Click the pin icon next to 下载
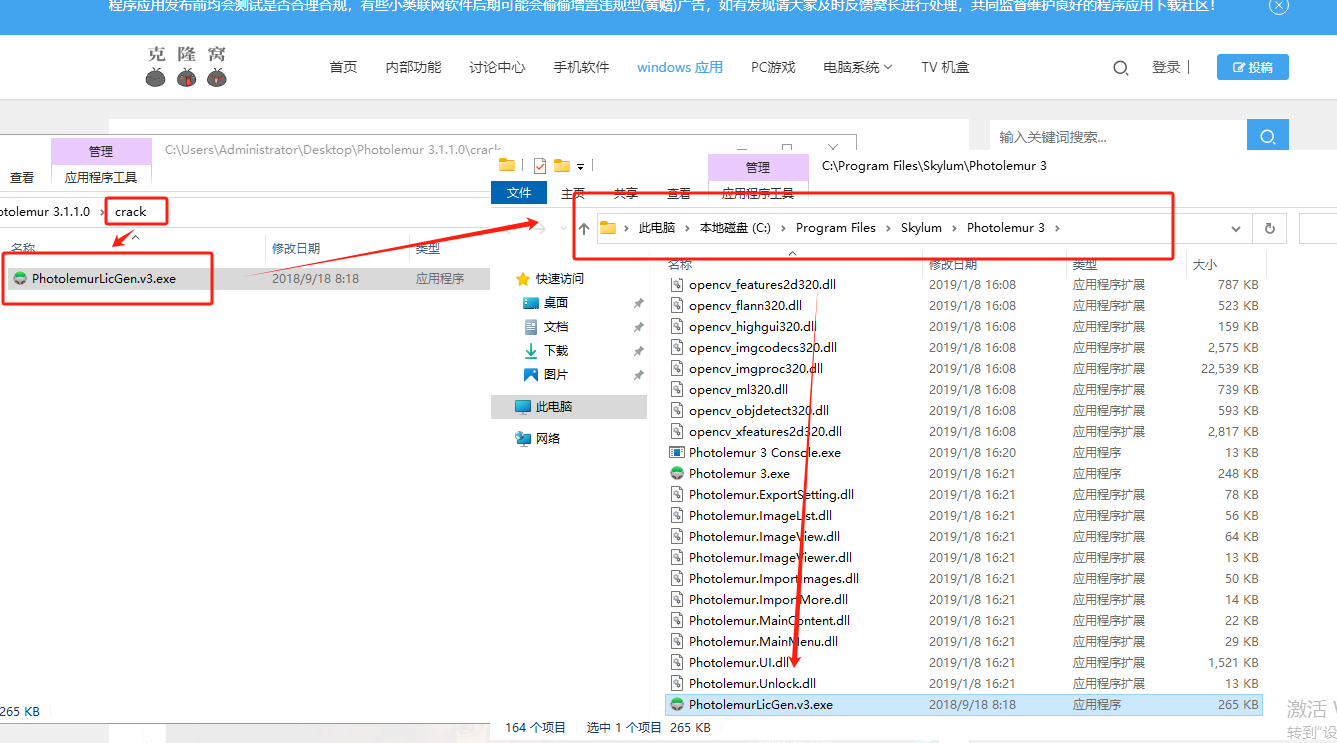Image resolution: width=1337 pixels, height=743 pixels. 638,351
